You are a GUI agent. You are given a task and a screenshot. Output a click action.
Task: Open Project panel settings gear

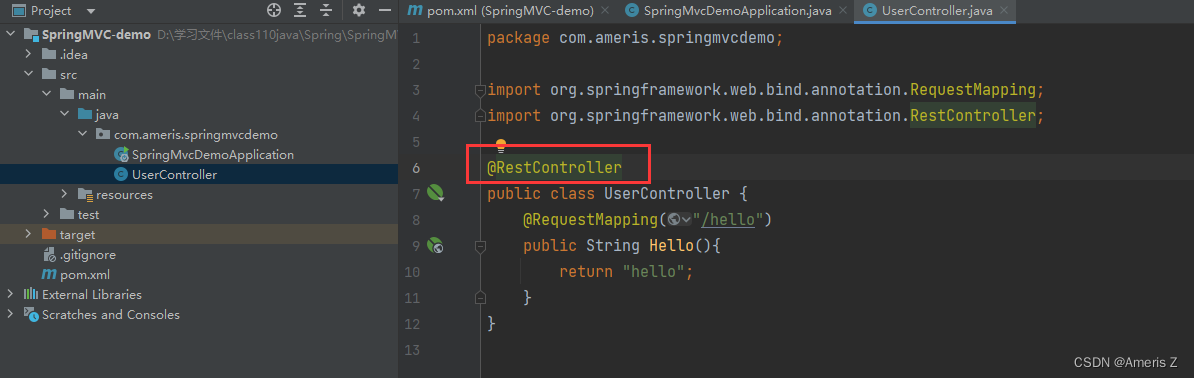click(359, 11)
